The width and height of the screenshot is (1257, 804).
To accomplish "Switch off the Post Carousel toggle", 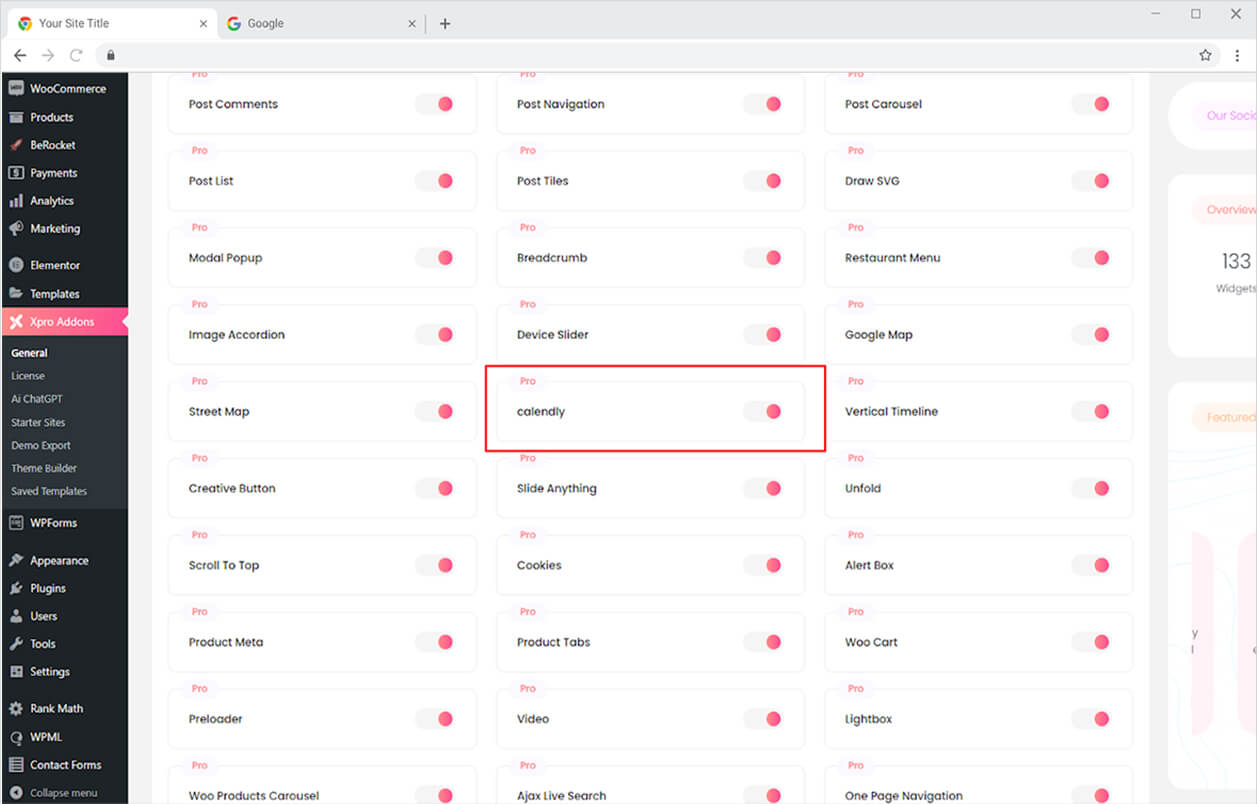I will point(1093,104).
